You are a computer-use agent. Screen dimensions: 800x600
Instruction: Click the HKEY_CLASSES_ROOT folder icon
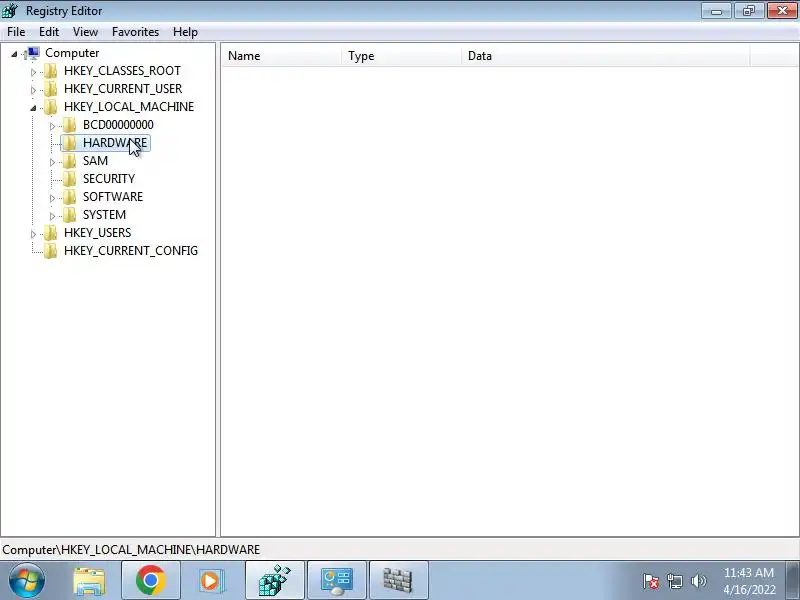(x=51, y=71)
